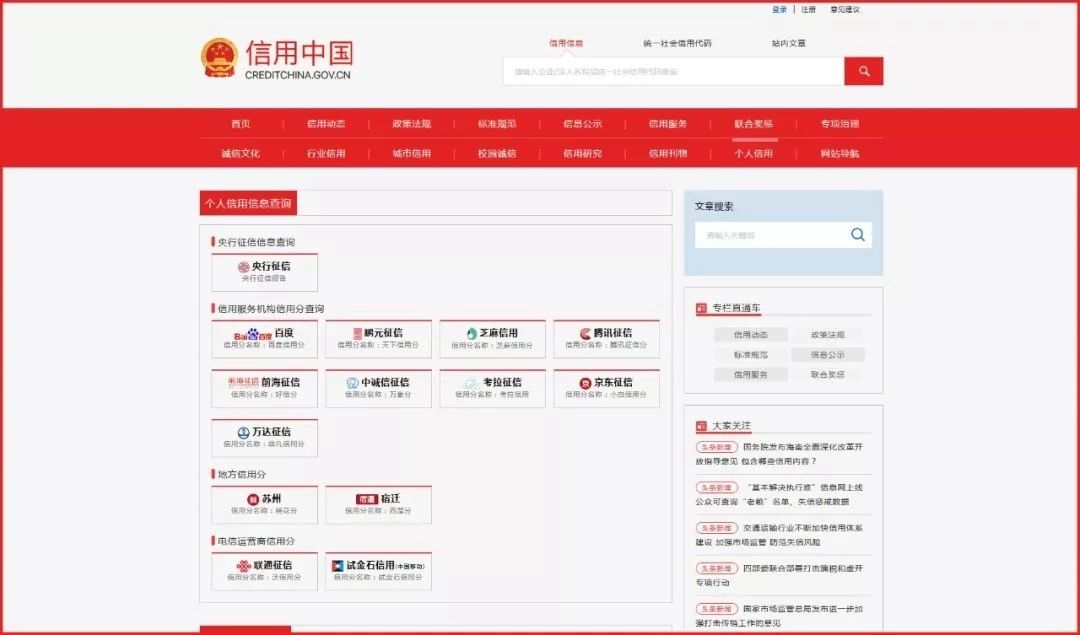Screen dimensions: 1080x635
Task: Go to 个人信用 in the navigation bar
Action: [x=753, y=154]
